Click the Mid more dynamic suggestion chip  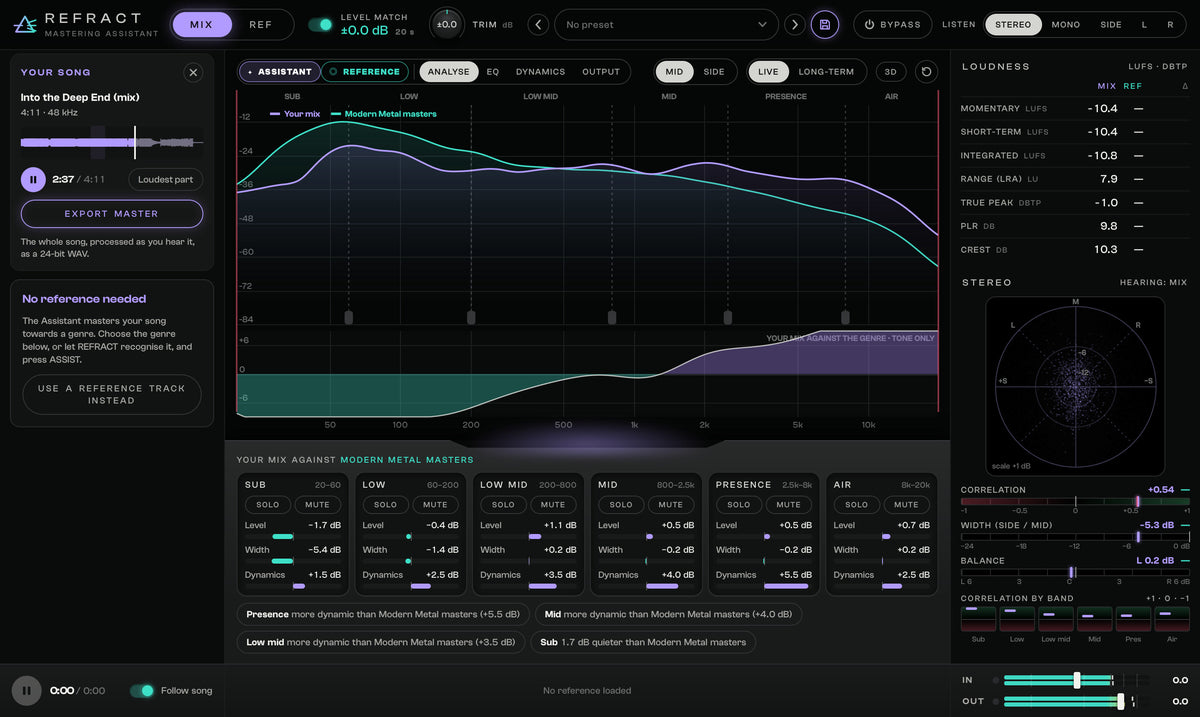668,614
